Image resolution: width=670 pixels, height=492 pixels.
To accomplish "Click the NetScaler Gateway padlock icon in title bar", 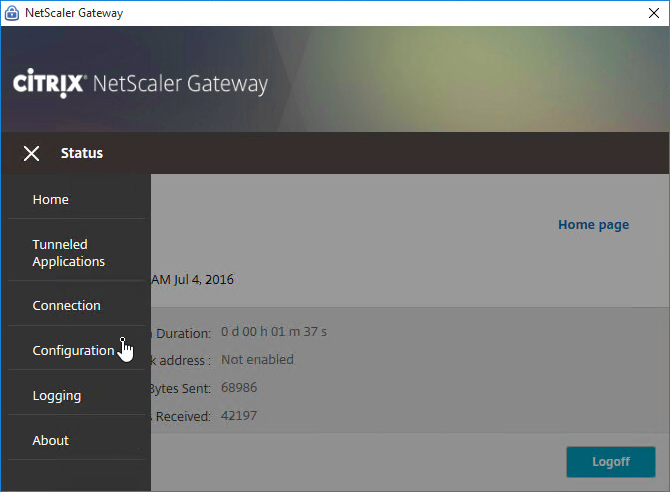I will click(12, 13).
